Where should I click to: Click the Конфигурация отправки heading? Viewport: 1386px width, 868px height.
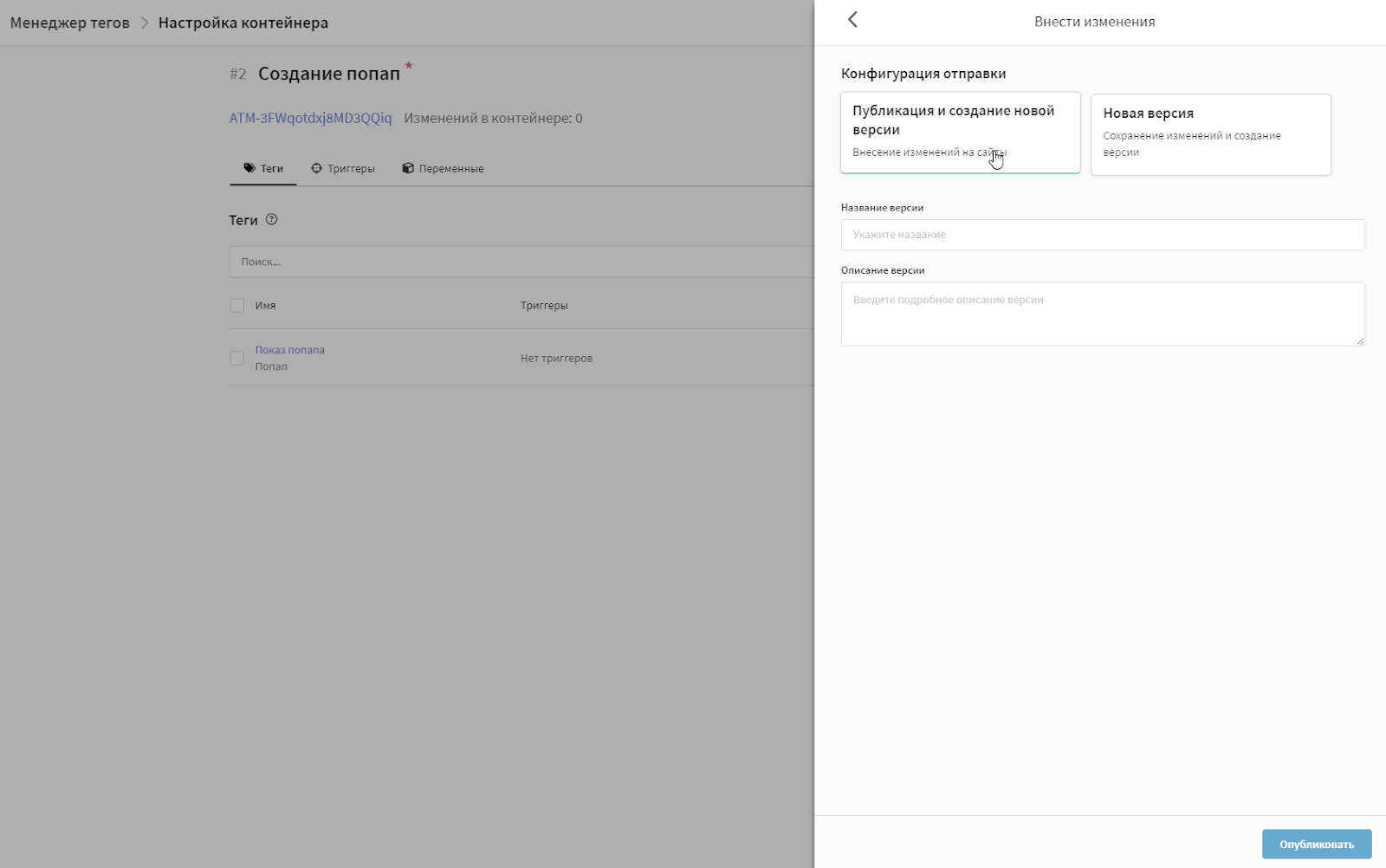pyautogui.click(x=923, y=74)
